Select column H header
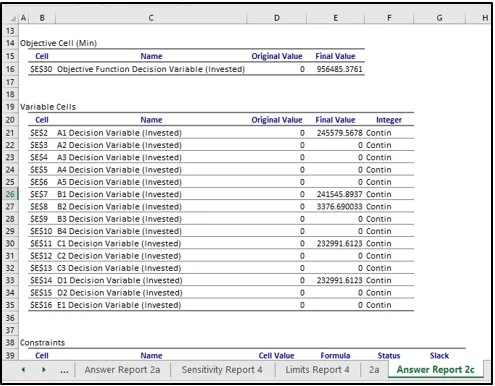The image size is (495, 386). (x=485, y=18)
